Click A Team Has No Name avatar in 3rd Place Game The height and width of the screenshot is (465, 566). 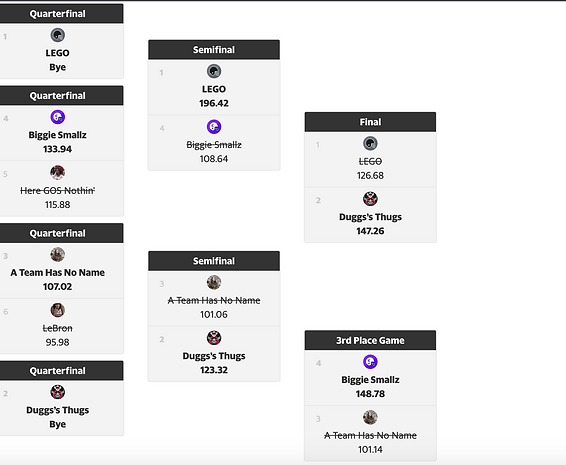tap(370, 417)
